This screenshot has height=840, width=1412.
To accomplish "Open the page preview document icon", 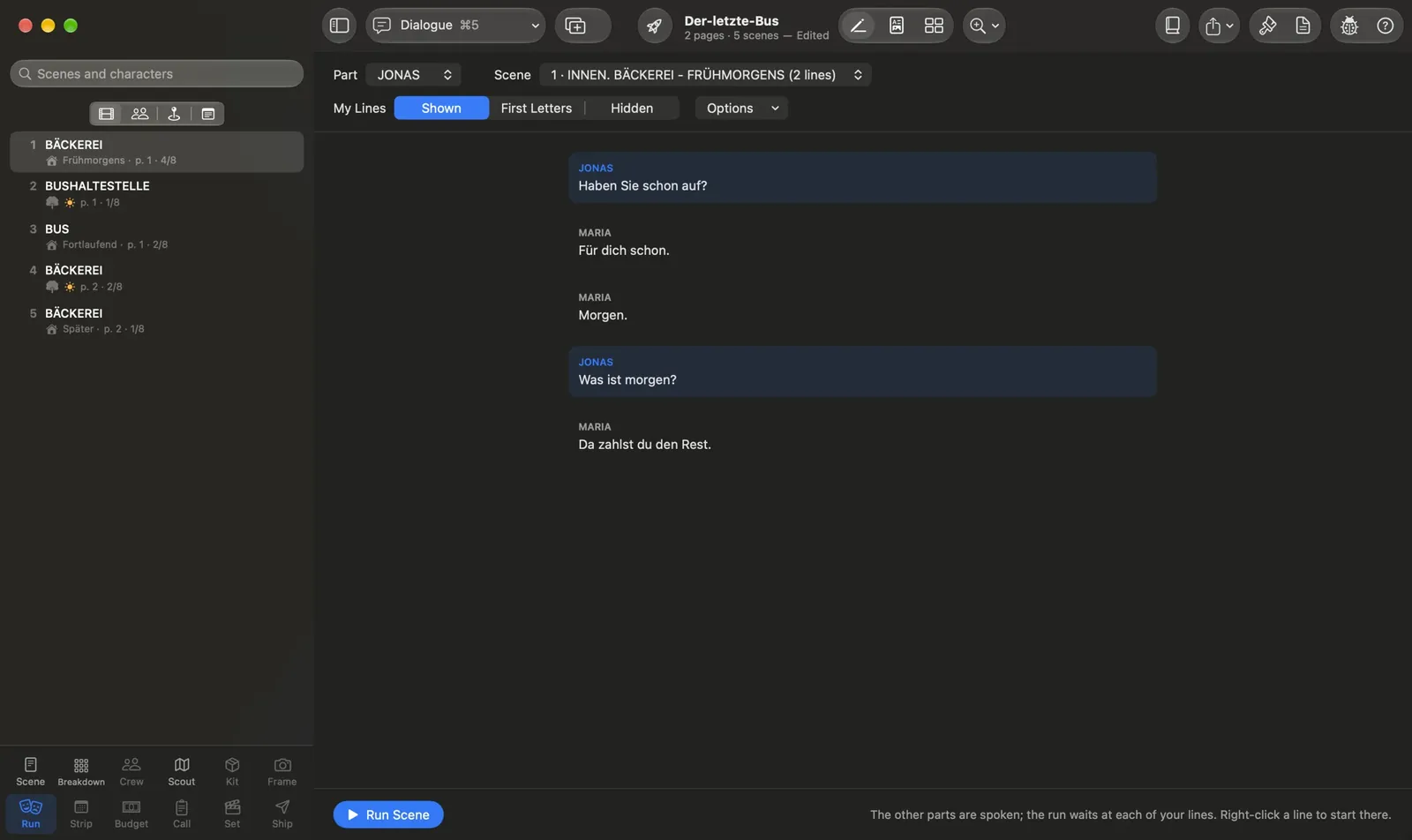I will click(897, 26).
